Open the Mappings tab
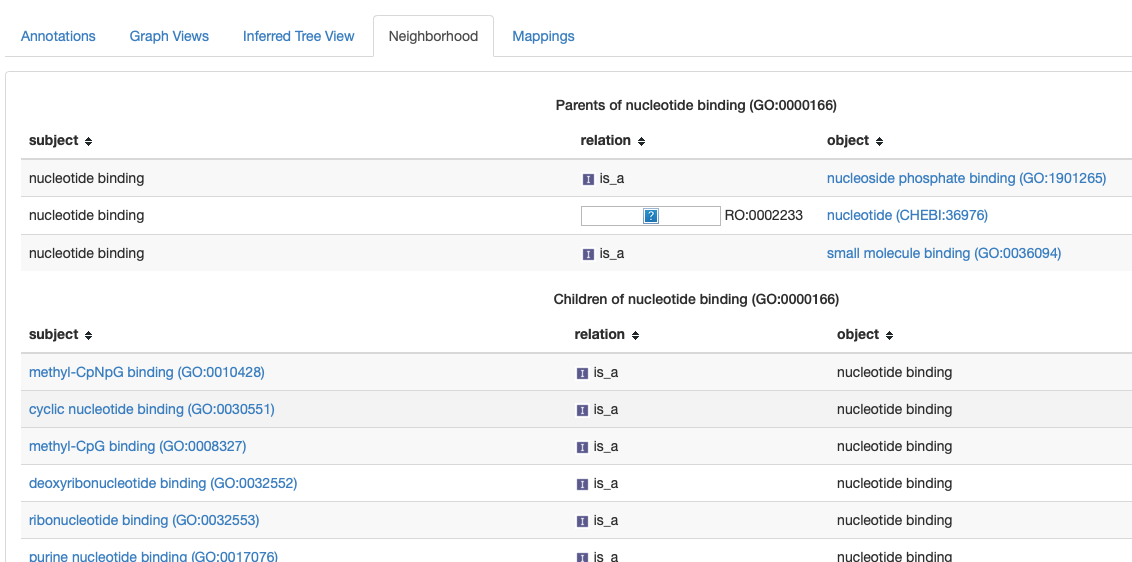 (x=544, y=36)
